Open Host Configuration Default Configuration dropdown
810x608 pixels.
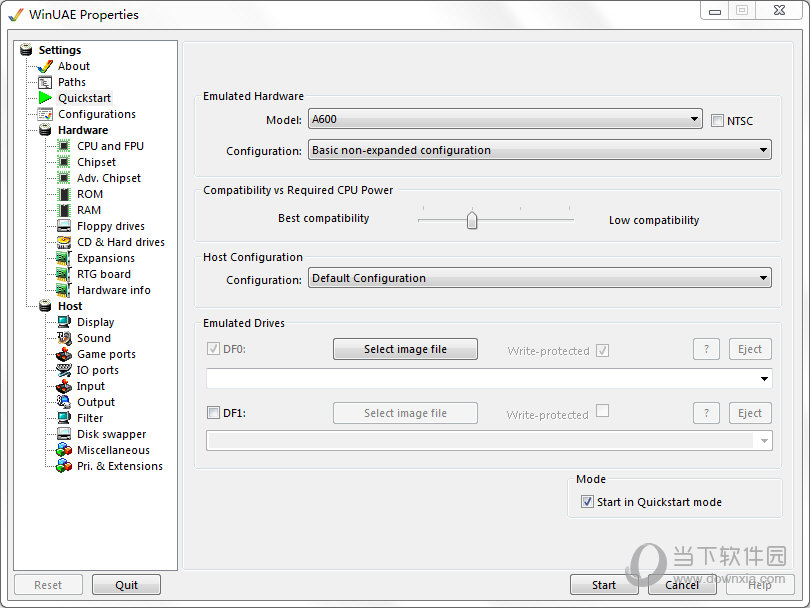[x=540, y=278]
